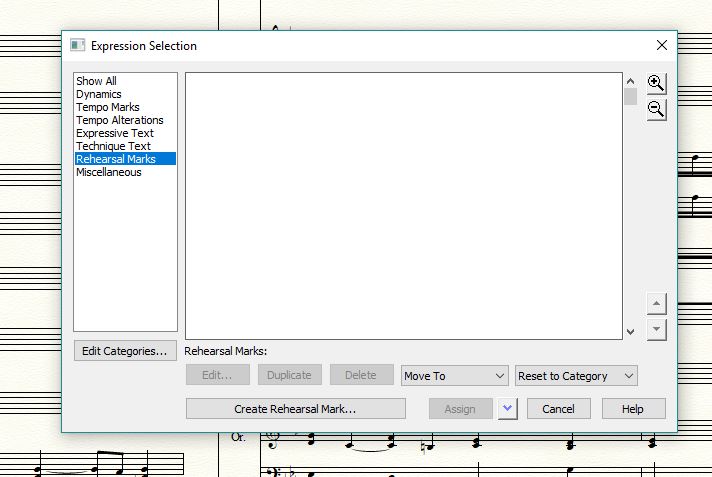Select the Show All category
Screen dimensions: 712x477
(x=96, y=81)
